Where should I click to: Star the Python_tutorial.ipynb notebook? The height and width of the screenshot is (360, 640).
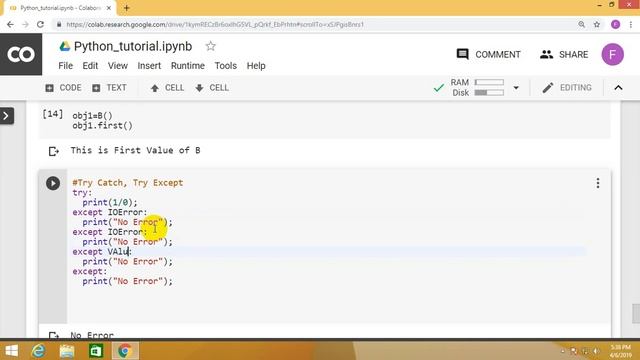211,46
